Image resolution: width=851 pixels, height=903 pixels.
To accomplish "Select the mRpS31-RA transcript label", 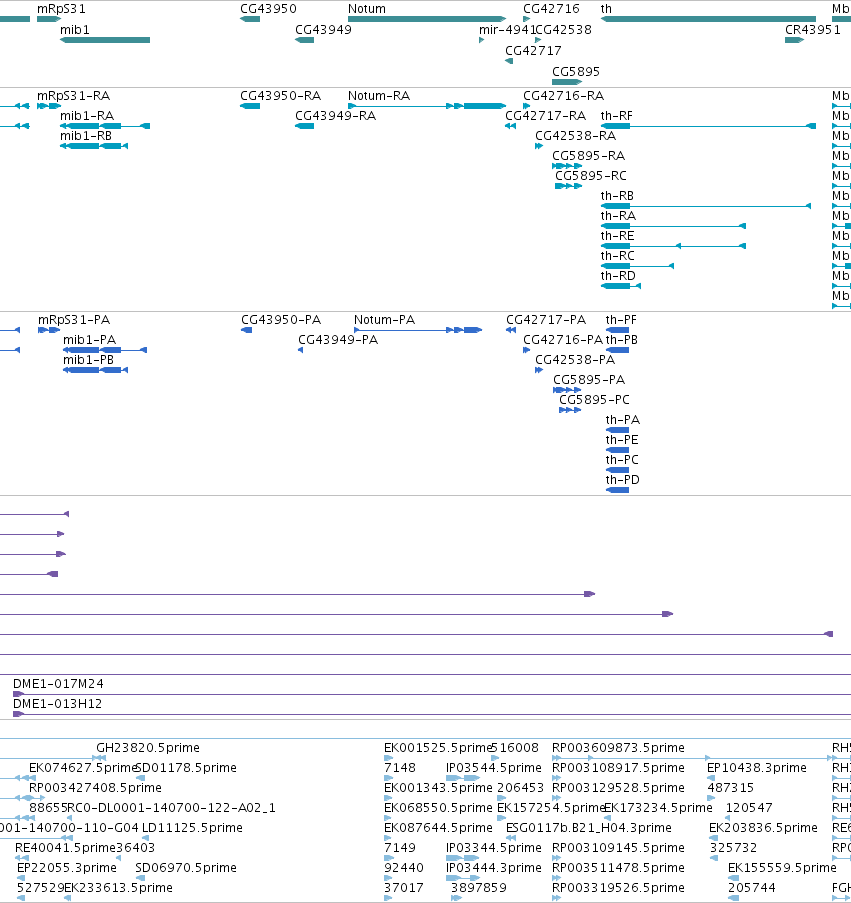I will pos(73,96).
